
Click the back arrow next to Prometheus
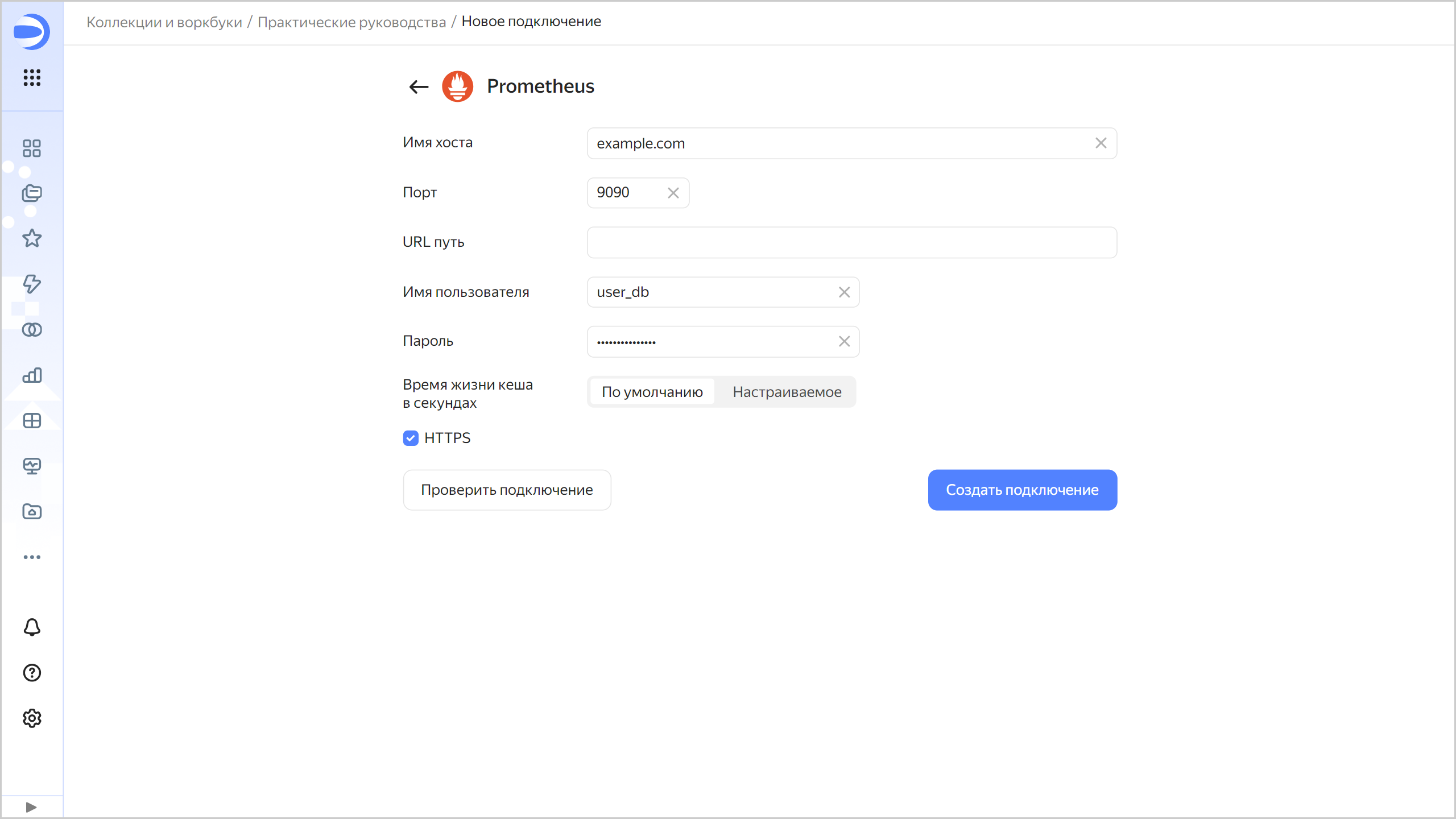(419, 86)
